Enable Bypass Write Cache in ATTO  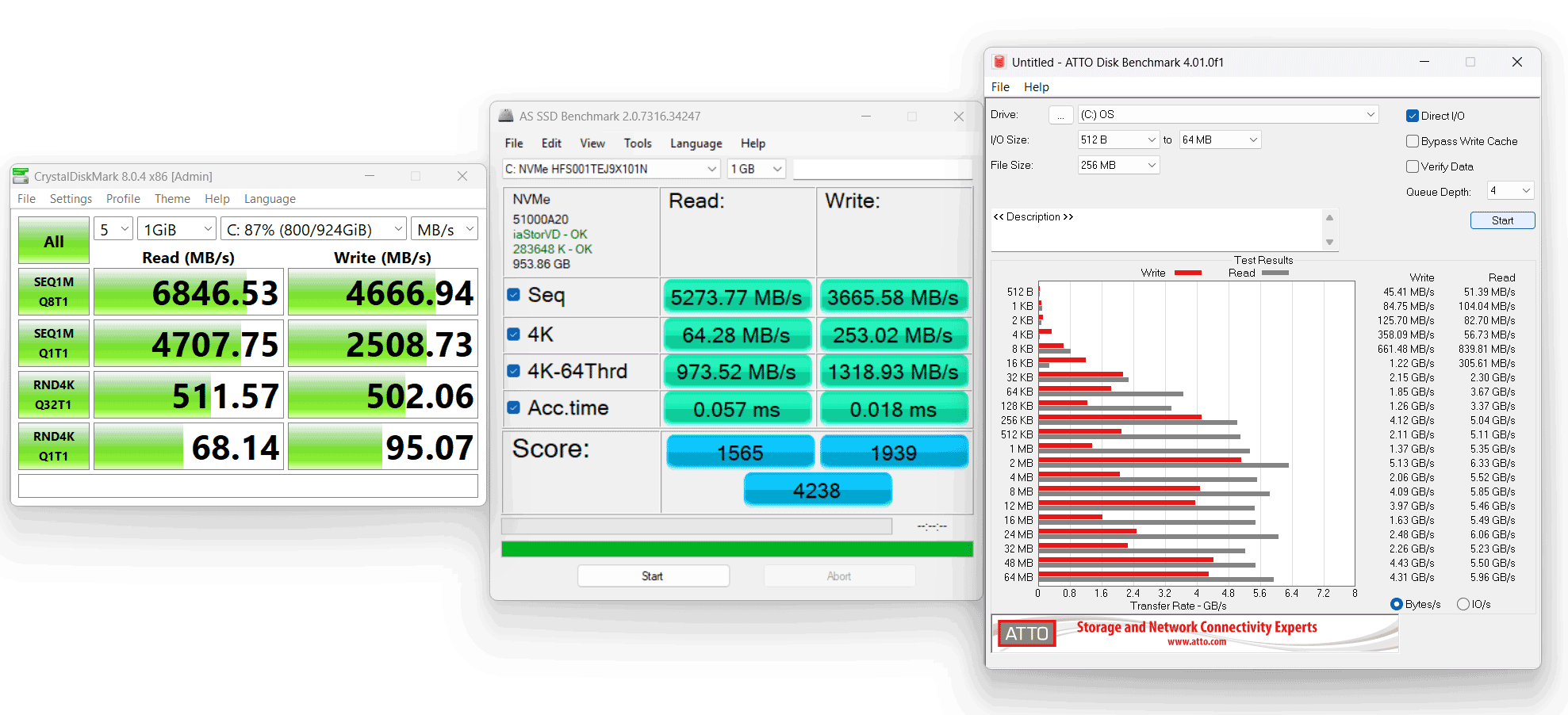(x=1412, y=141)
